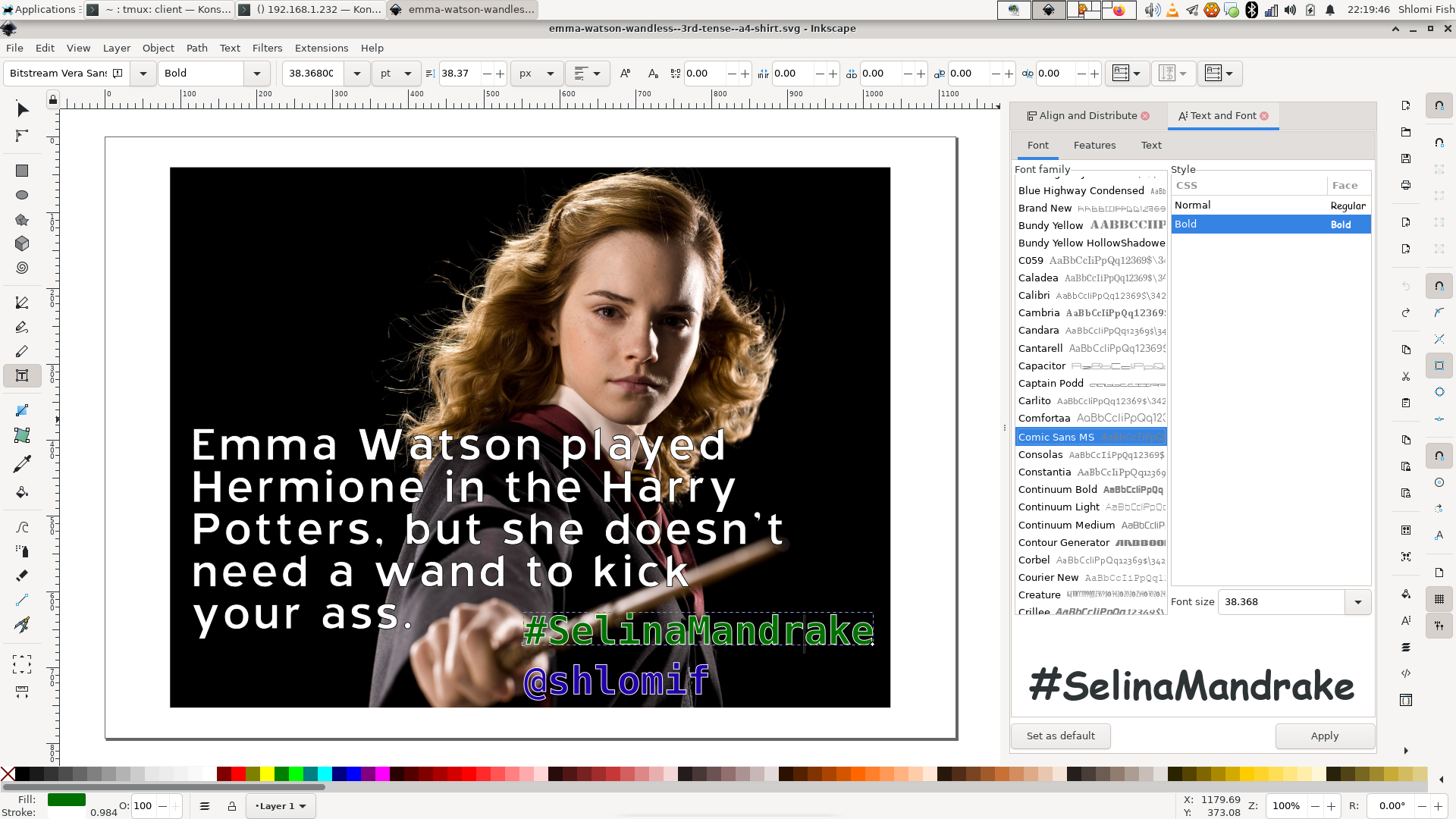Pick the Star and polygon tool
This screenshot has height=819, width=1456.
[22, 220]
